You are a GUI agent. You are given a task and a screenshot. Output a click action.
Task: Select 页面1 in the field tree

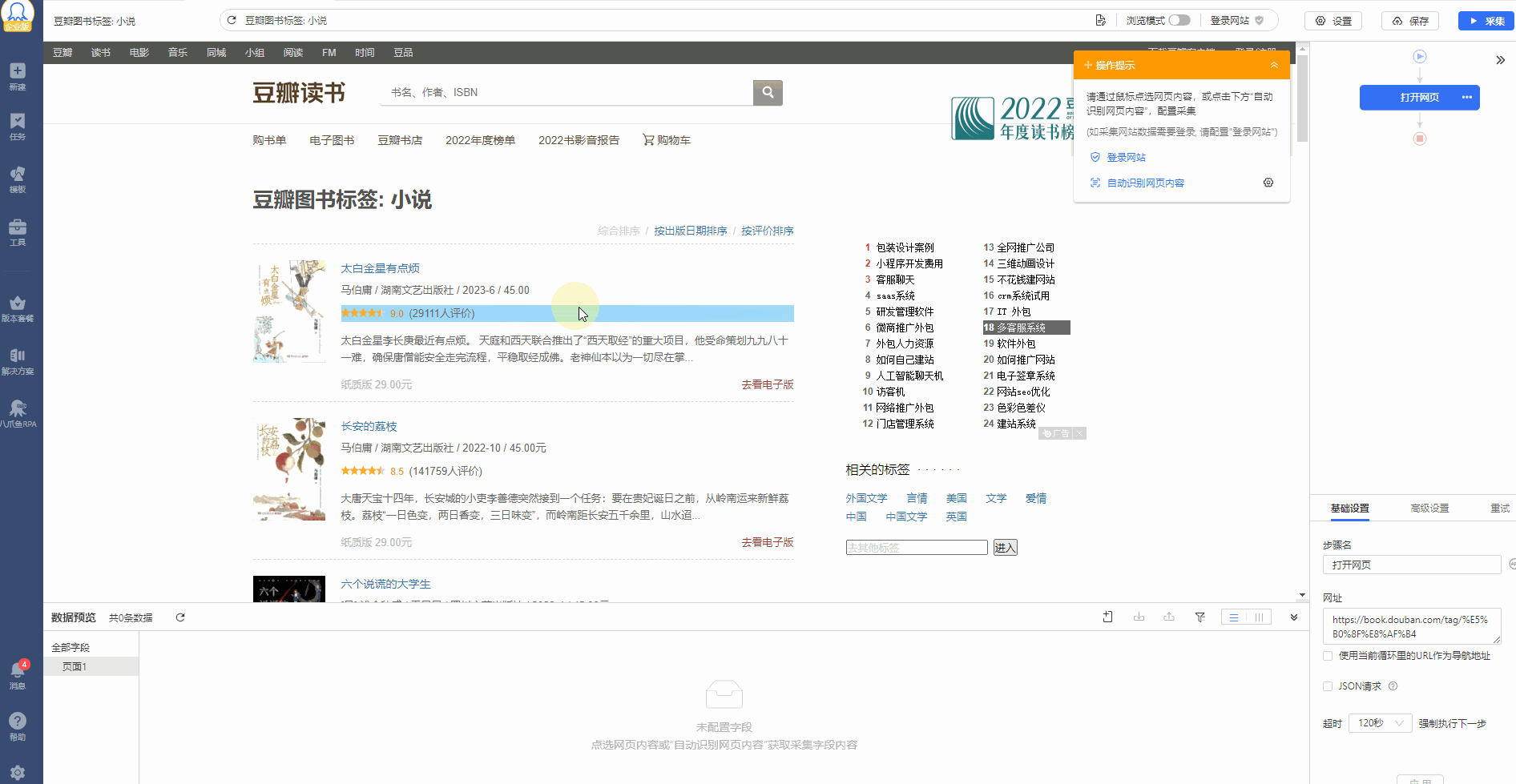coord(91,666)
